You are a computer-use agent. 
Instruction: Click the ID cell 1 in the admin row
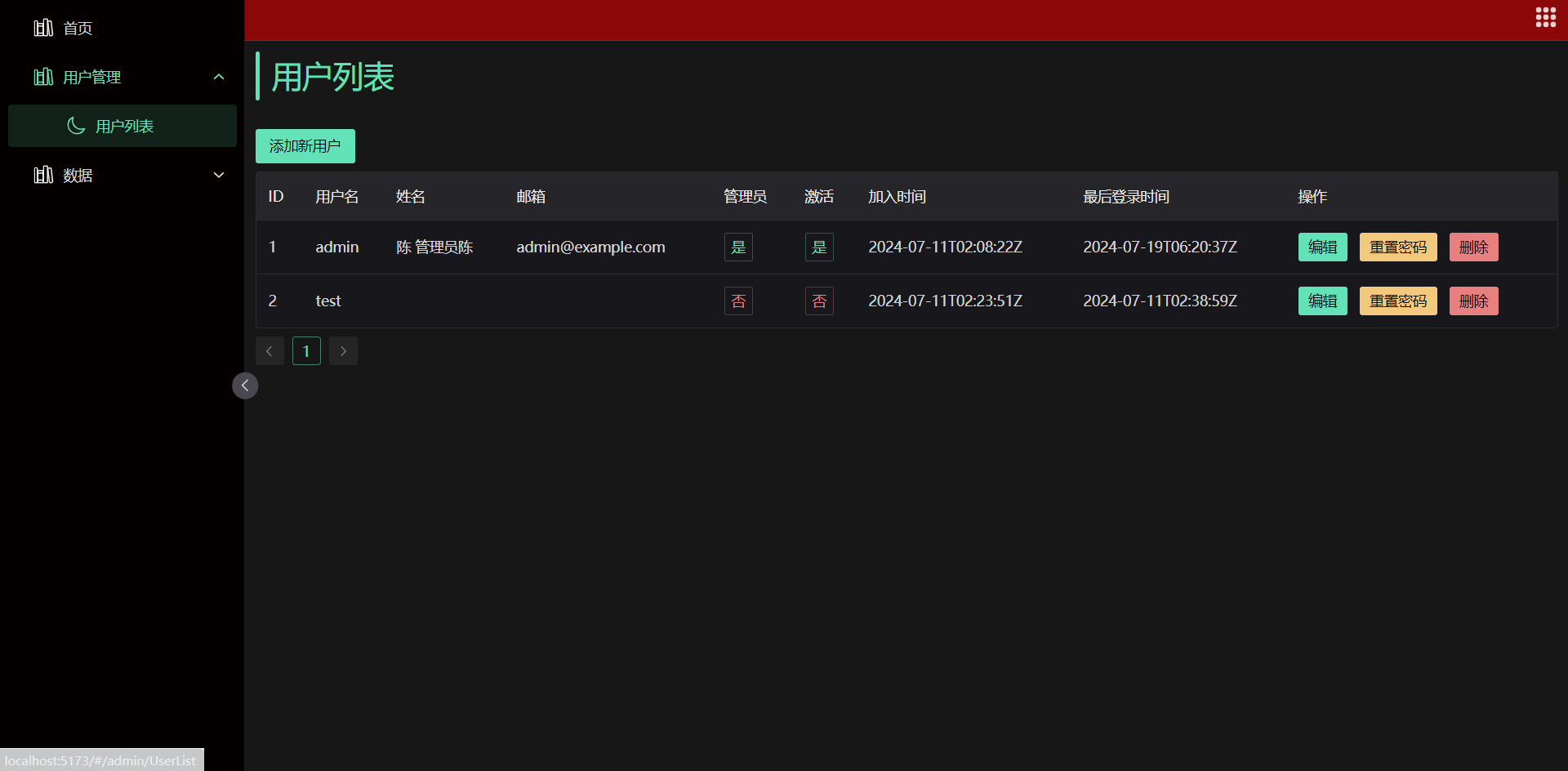273,247
